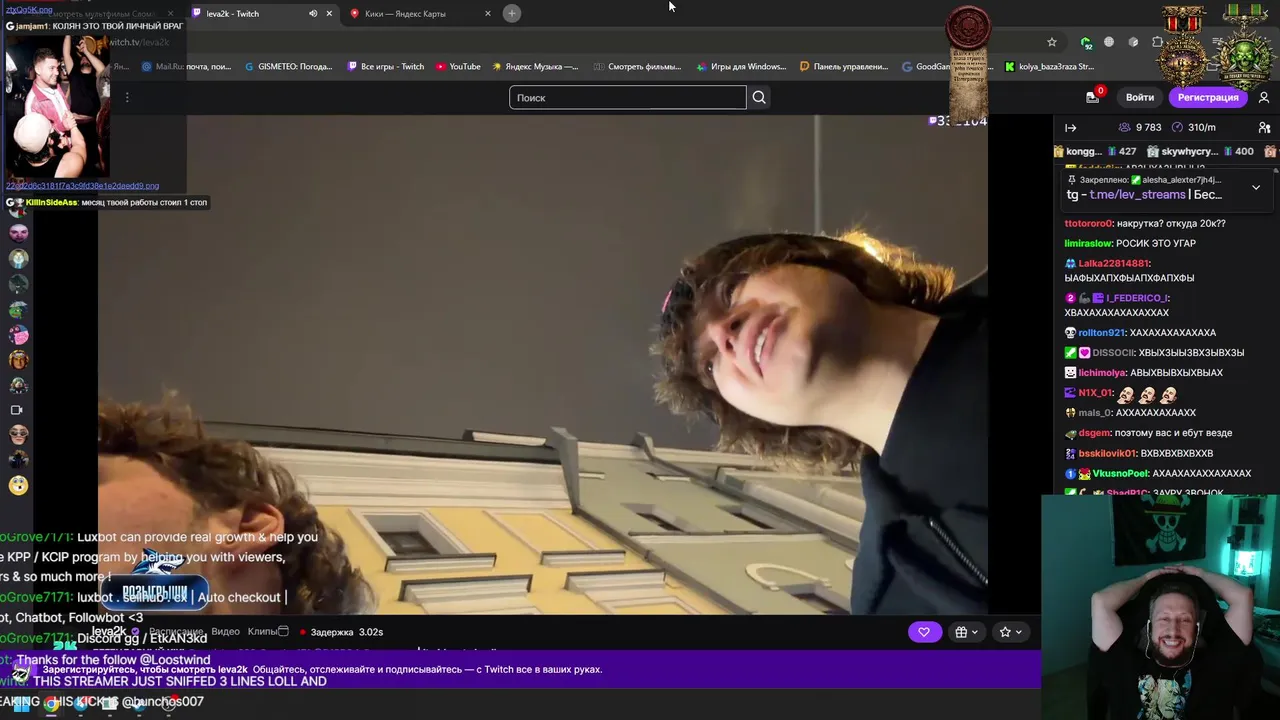Click the kongg gift leaderboard entry
This screenshot has width=1280, height=720.
(1095, 152)
